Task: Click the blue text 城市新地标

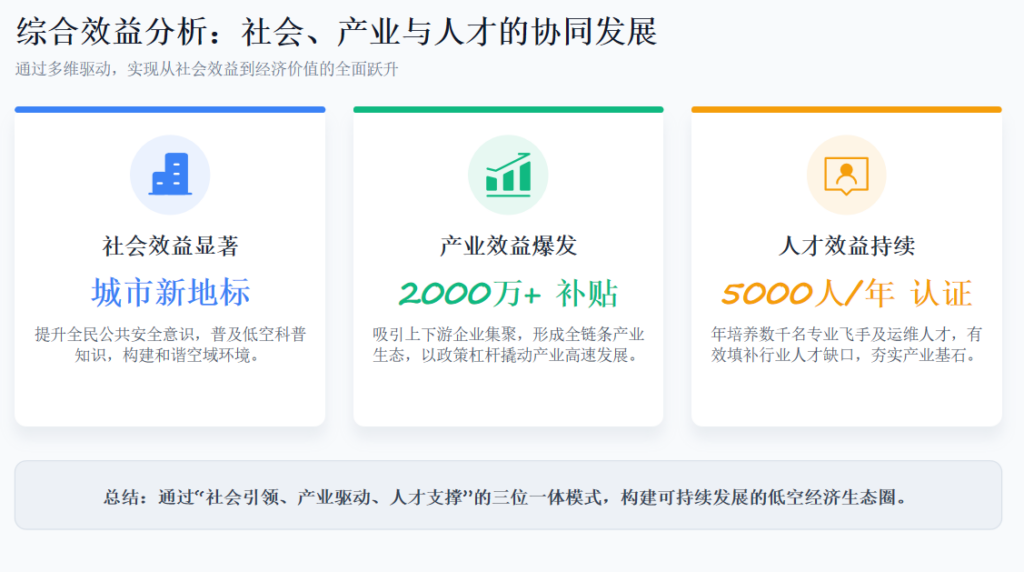Action: point(170,293)
